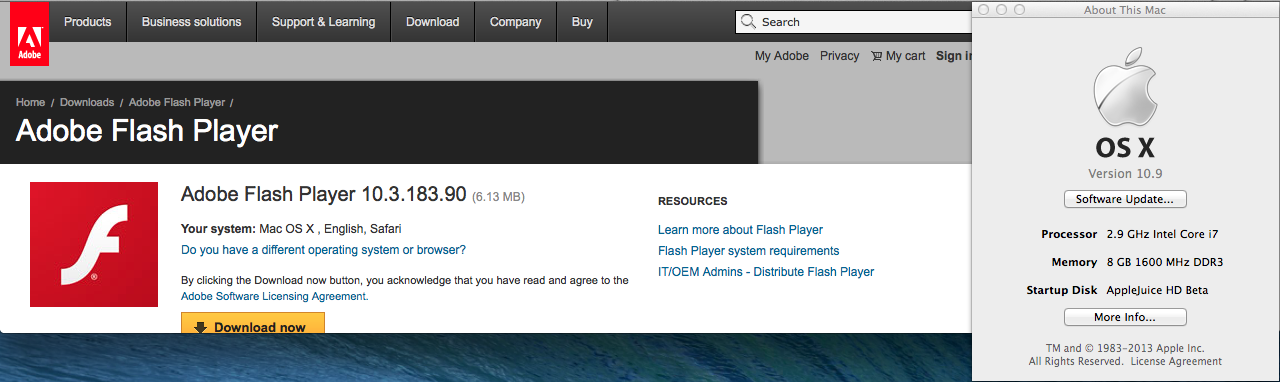The image size is (1280, 382).
Task: Click 'Do you have a different operating system' link
Action: tap(323, 250)
